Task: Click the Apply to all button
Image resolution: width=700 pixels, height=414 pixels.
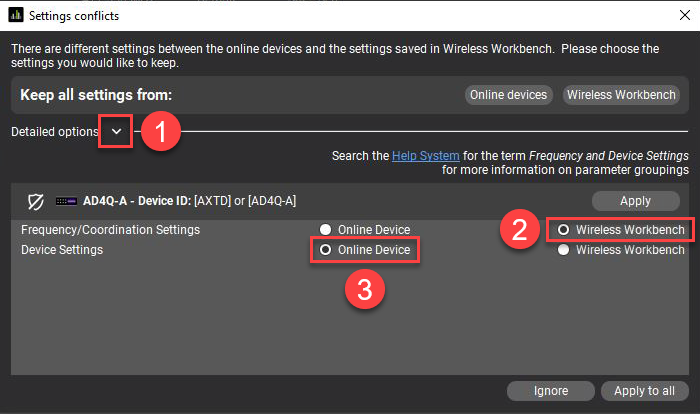Action: coord(645,391)
